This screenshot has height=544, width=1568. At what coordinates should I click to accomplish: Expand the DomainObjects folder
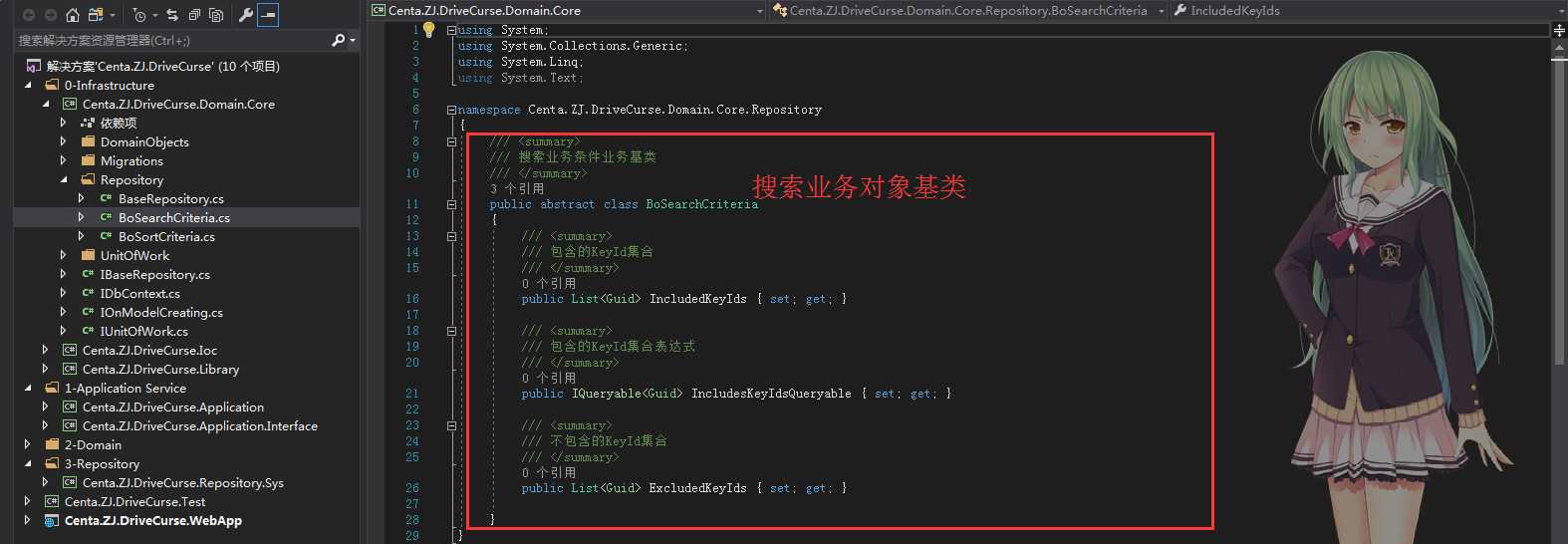pyautogui.click(x=64, y=141)
